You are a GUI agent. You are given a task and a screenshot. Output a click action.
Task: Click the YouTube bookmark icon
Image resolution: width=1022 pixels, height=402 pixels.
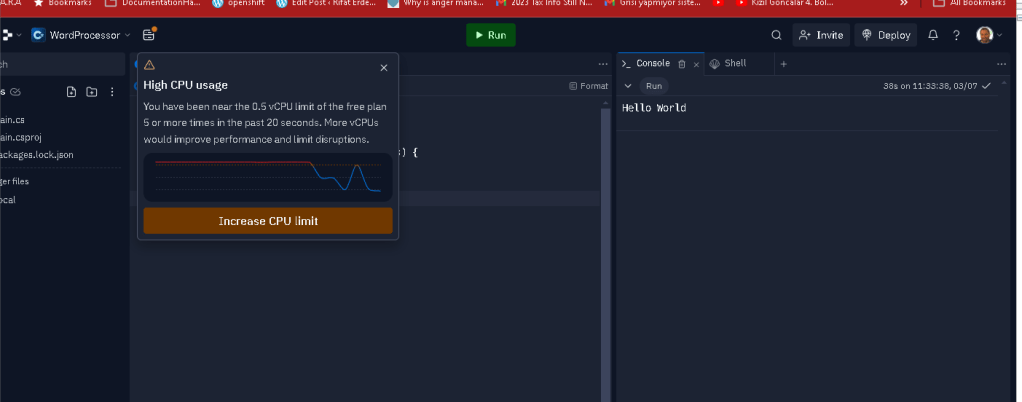coord(718,3)
